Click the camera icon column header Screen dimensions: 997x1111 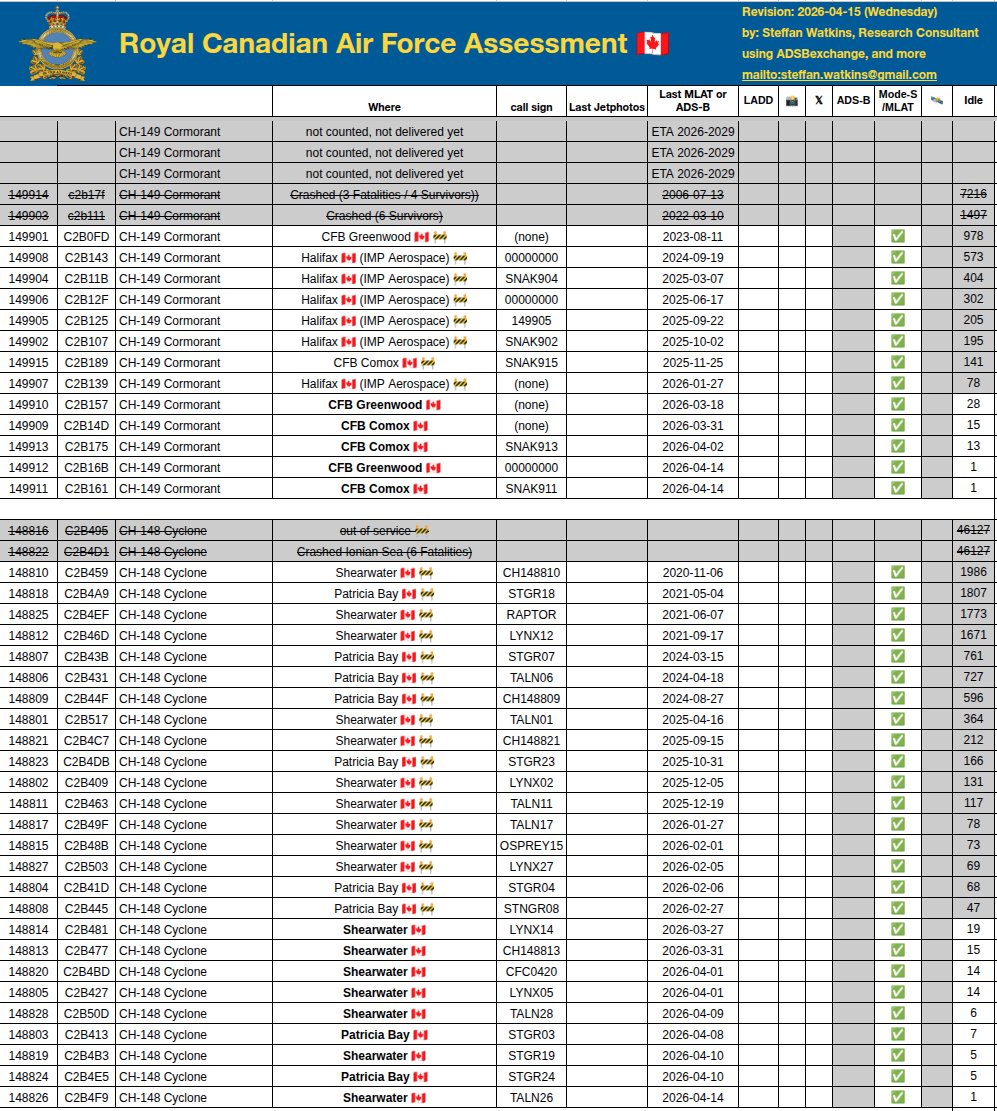pos(792,101)
